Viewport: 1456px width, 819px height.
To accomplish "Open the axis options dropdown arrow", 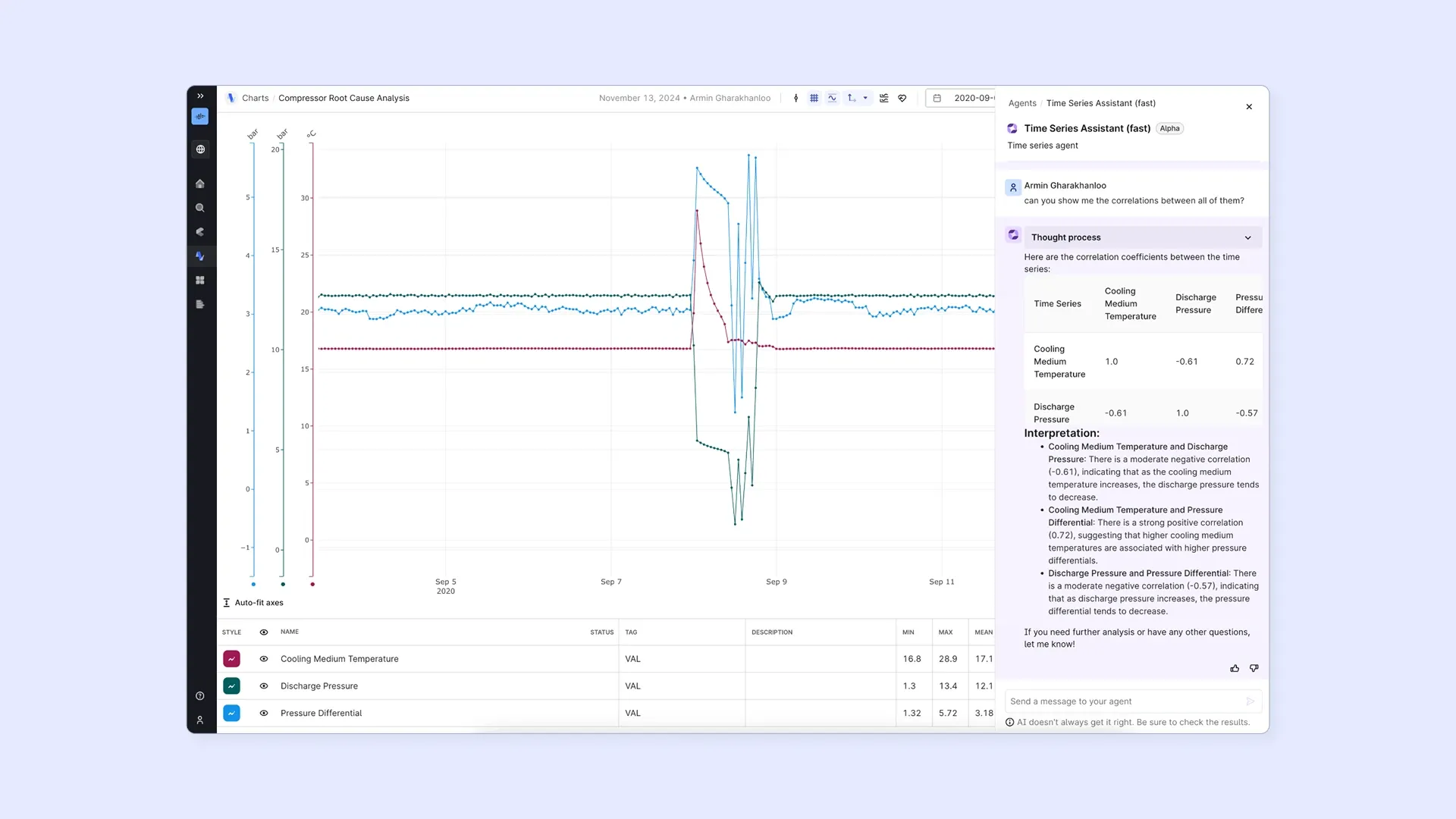I will coord(865,98).
